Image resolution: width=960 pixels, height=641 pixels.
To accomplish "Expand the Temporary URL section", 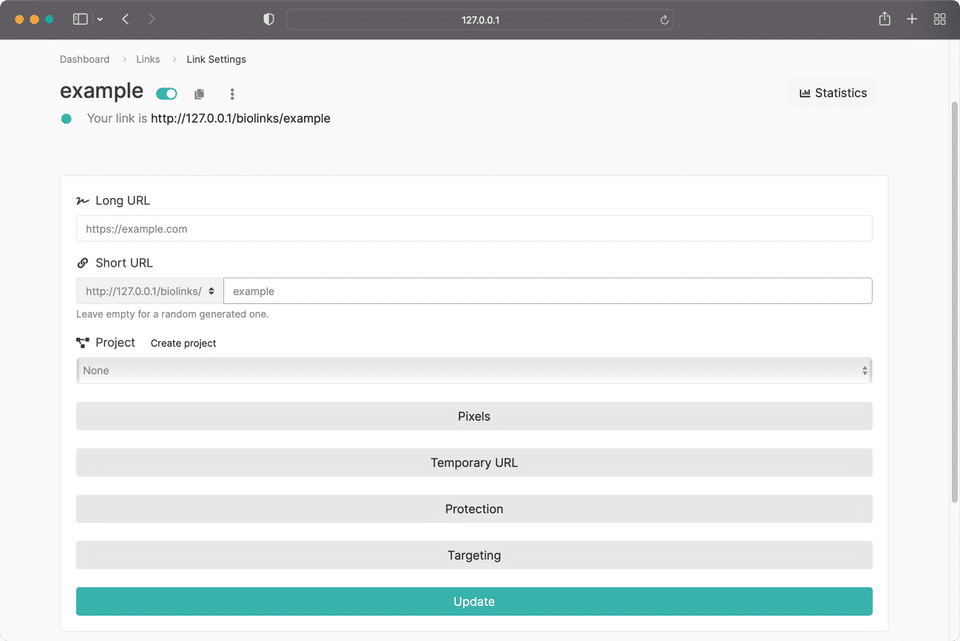I will pos(474,463).
